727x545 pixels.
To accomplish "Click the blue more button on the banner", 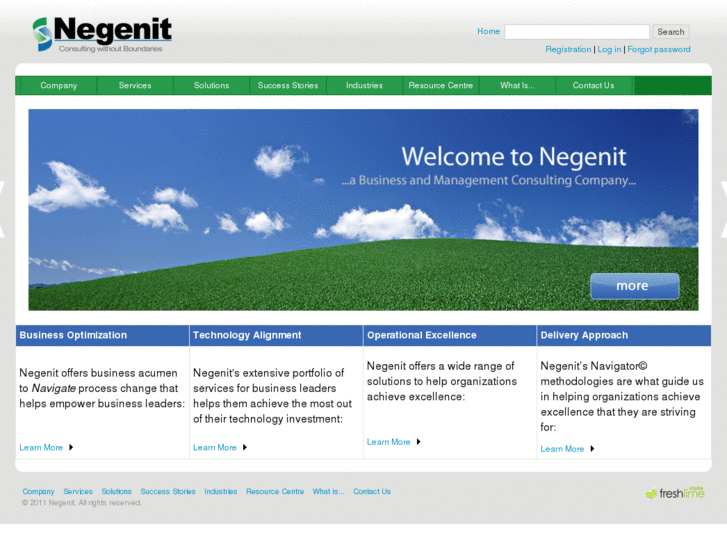I will coord(634,286).
